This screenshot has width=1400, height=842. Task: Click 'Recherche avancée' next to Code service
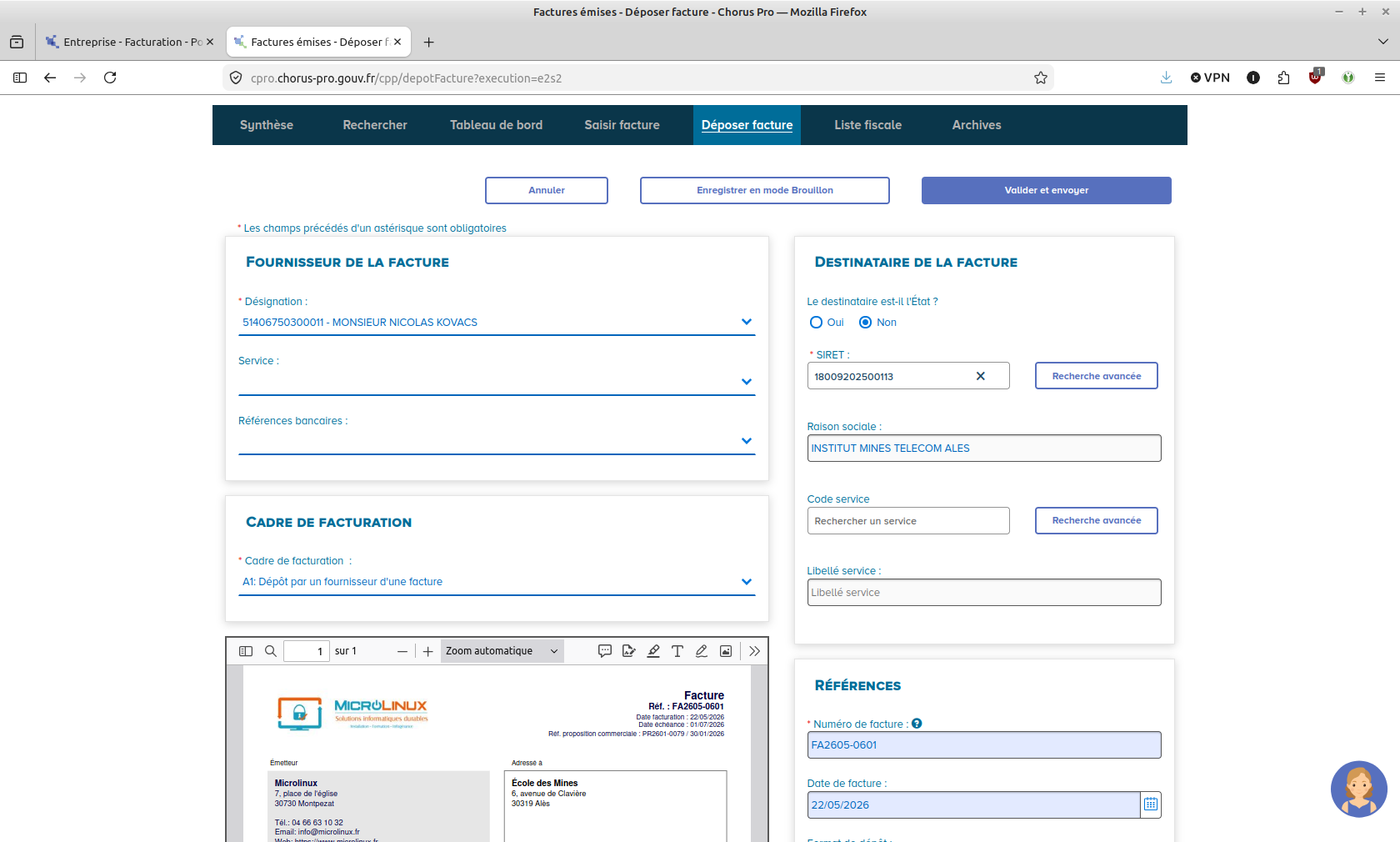[1097, 520]
